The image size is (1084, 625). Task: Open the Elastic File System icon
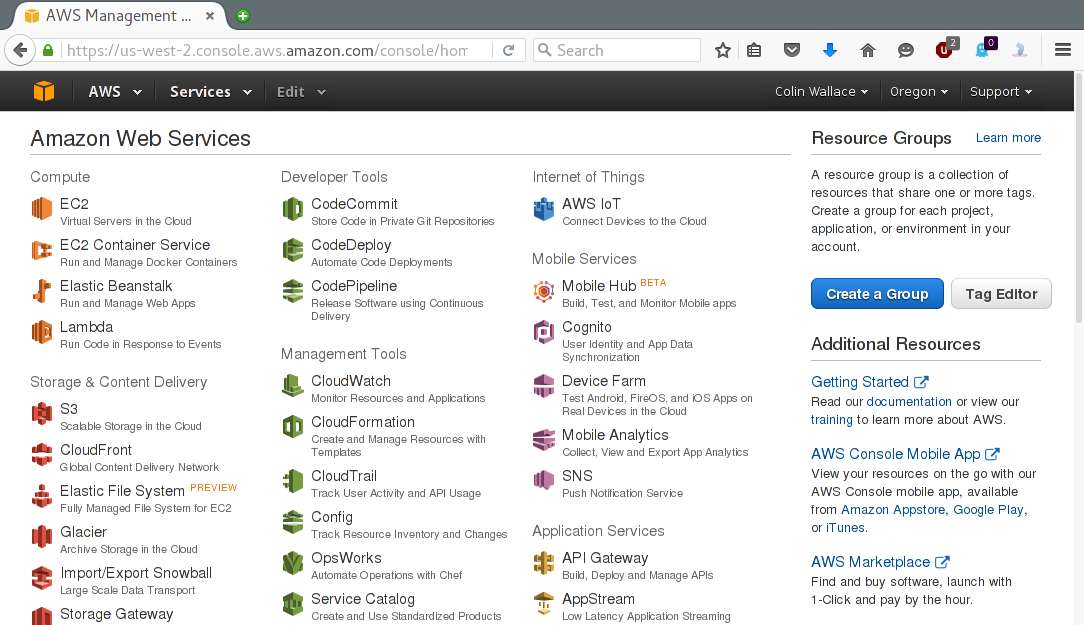tap(41, 496)
